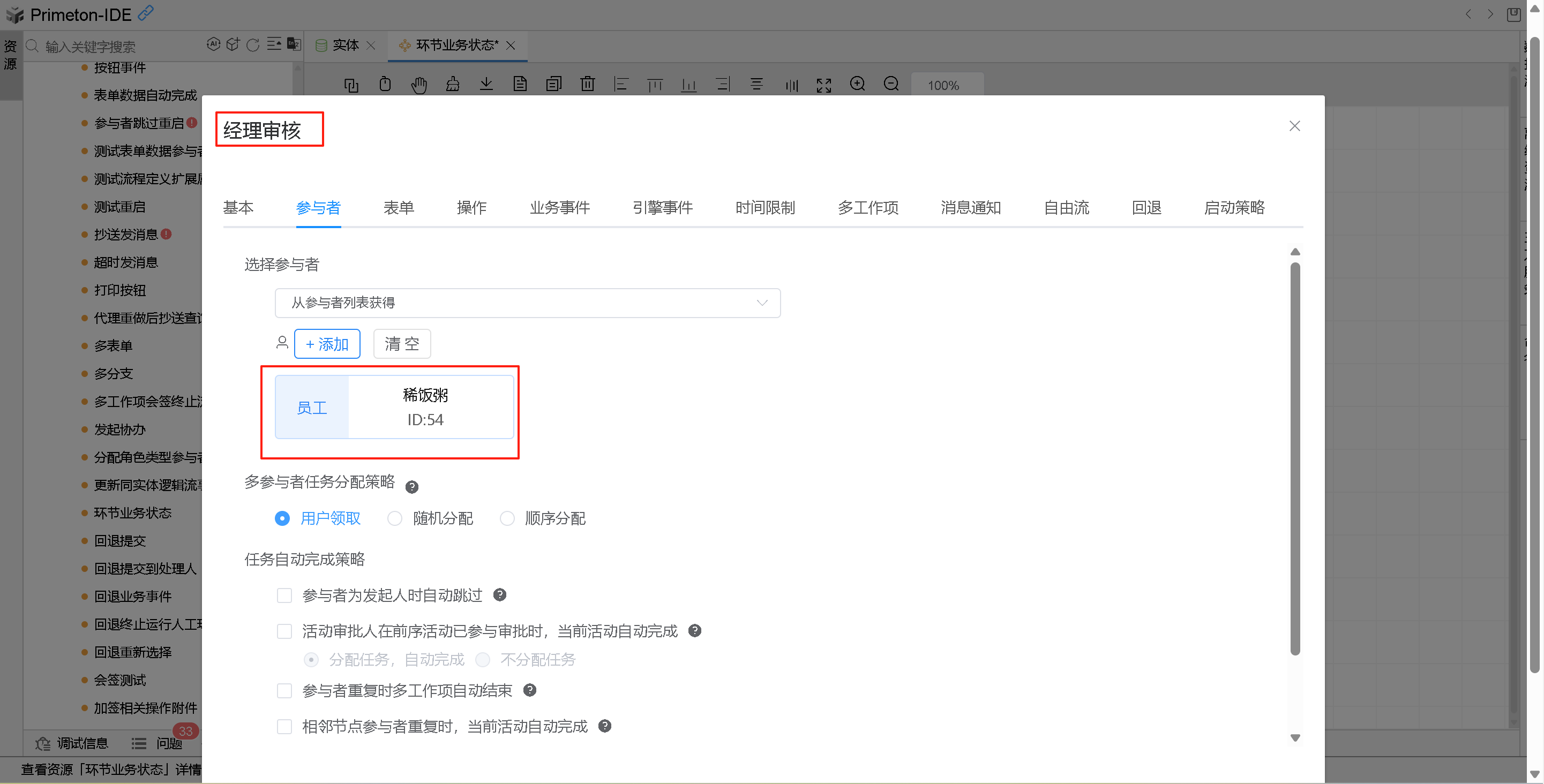
Task: Click the scroll down arrow in dialog
Action: [x=1295, y=738]
